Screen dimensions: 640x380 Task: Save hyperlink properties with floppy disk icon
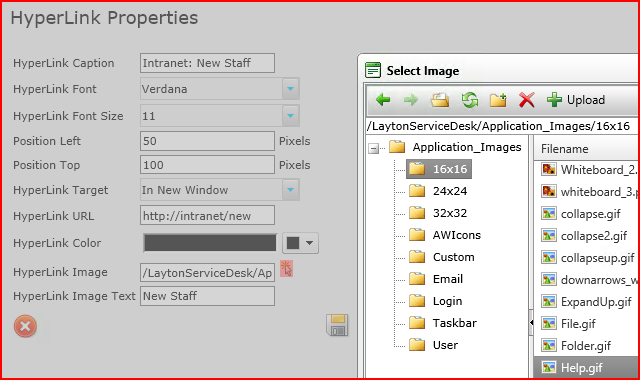tap(337, 325)
